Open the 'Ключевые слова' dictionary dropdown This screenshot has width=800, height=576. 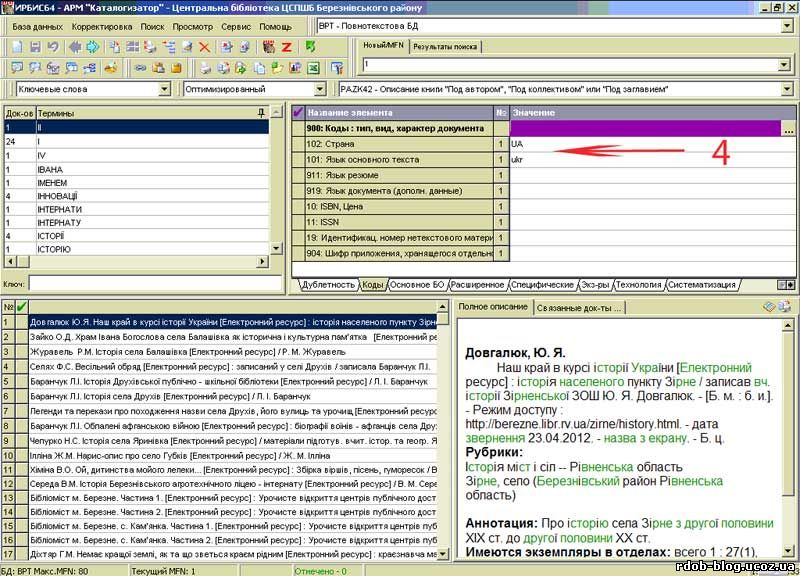tap(166, 89)
